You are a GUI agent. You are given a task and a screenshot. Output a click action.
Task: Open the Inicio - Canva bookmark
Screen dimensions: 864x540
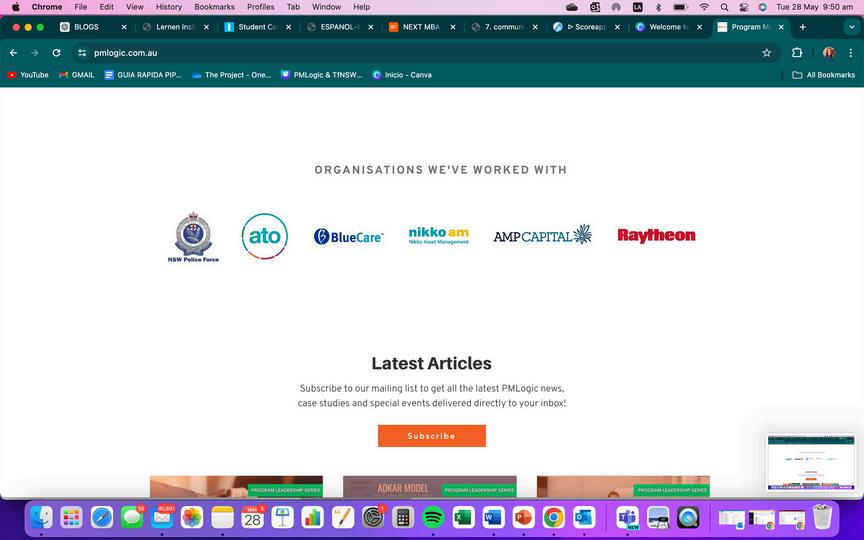point(402,75)
